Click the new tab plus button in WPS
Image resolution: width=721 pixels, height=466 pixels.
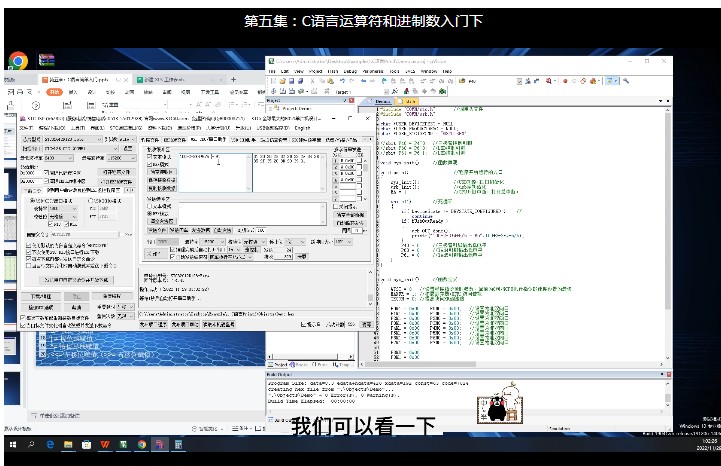click(234, 79)
